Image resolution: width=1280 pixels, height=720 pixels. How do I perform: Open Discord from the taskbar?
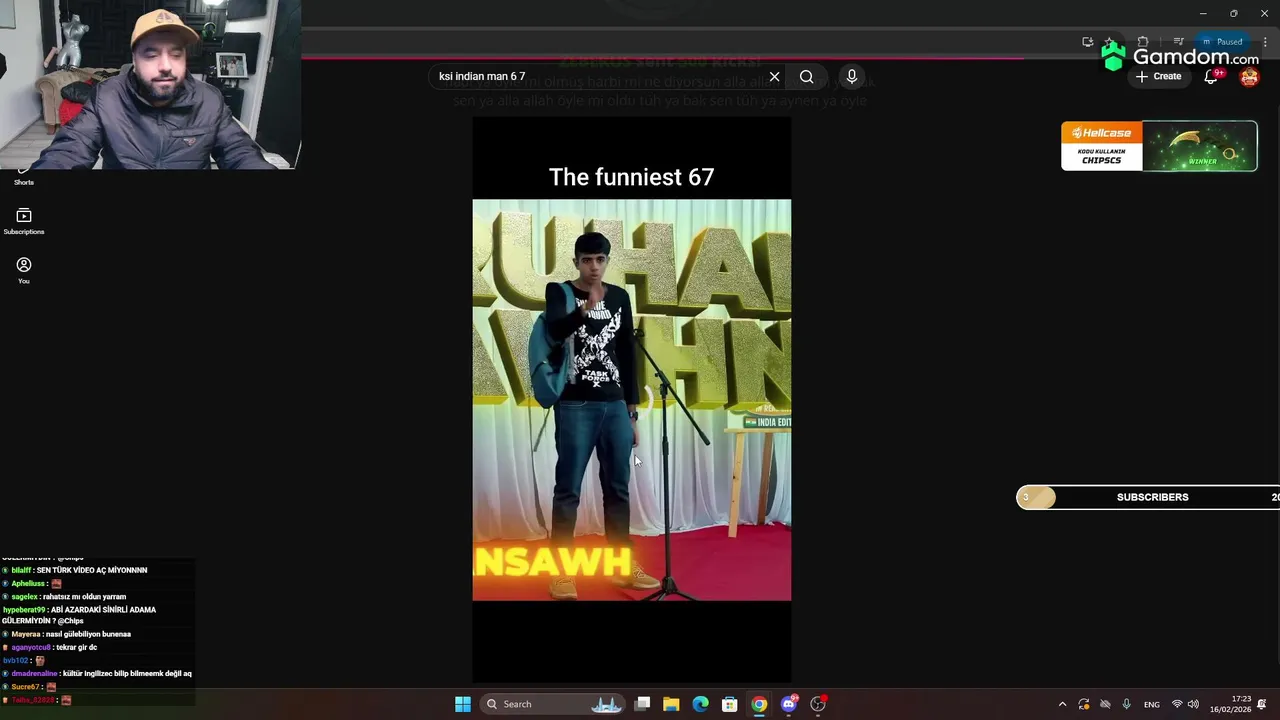pyautogui.click(x=789, y=704)
